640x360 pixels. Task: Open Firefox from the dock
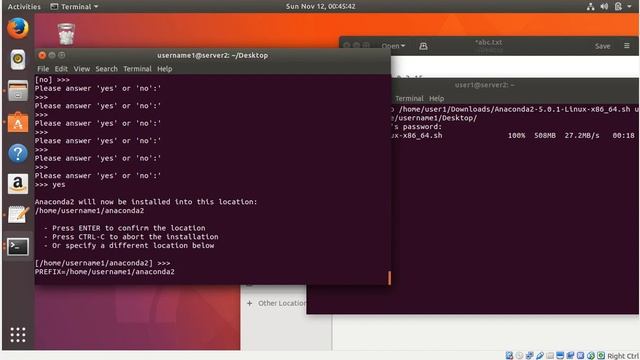click(x=18, y=29)
